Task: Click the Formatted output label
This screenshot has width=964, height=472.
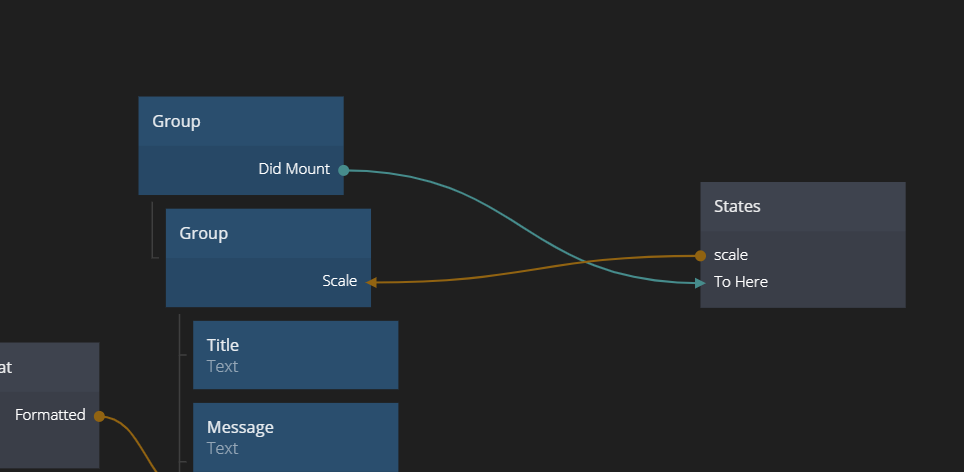Action: click(x=50, y=415)
